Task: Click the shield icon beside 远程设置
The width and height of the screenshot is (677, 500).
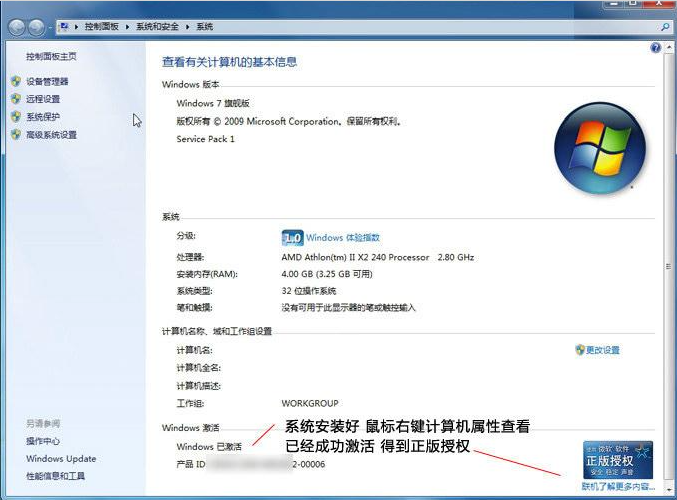Action: [15, 99]
